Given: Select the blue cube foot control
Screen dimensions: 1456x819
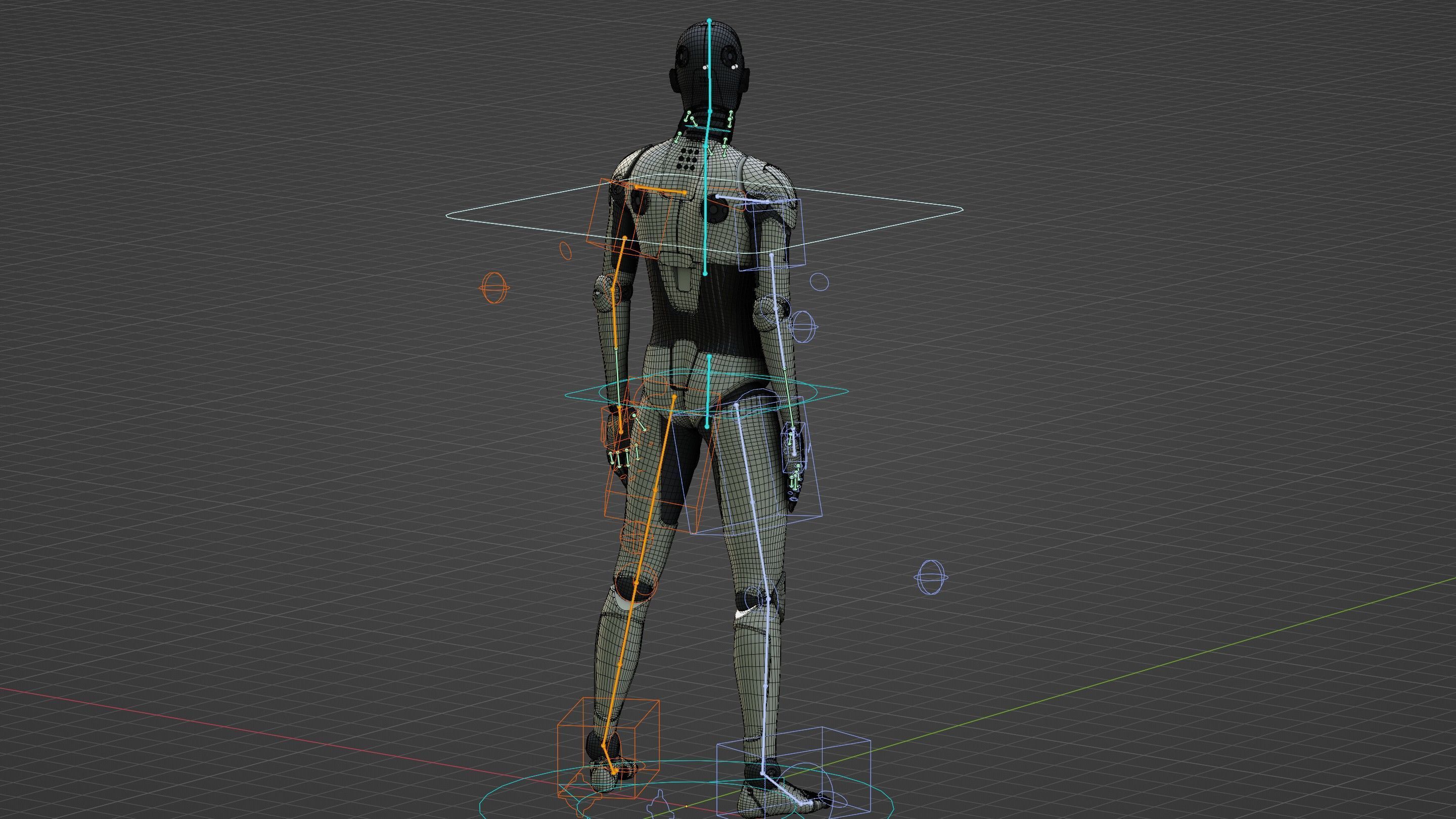Looking at the screenshot, I should click(794, 772).
